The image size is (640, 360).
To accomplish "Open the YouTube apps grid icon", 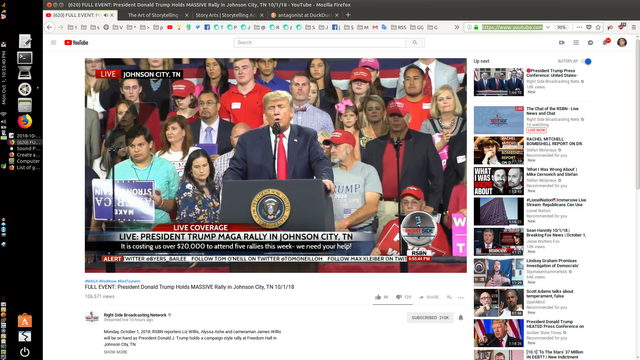I will 576,42.
